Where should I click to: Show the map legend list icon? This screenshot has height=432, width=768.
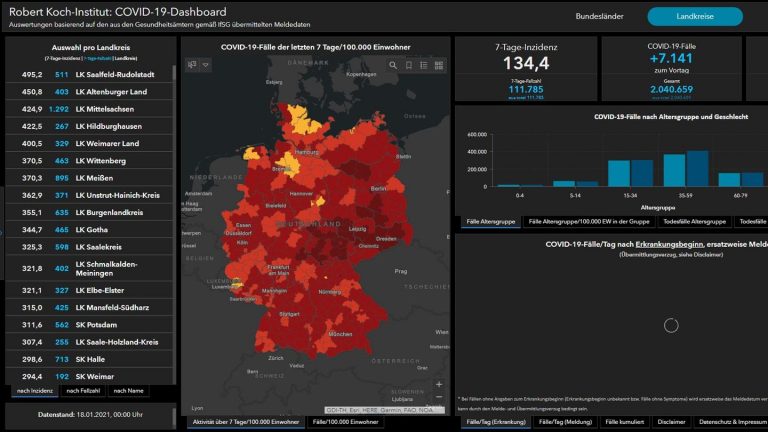pos(424,65)
